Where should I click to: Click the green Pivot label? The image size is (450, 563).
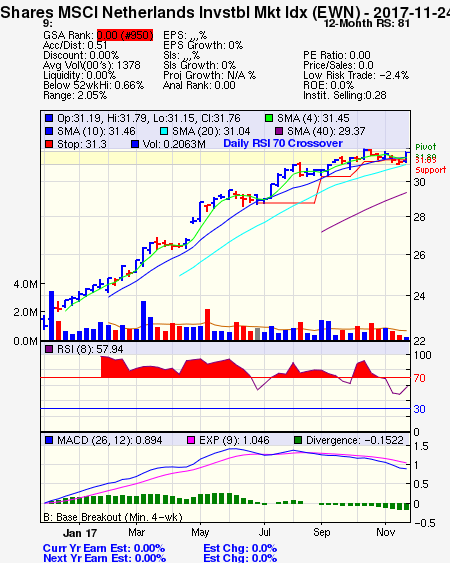point(426,147)
